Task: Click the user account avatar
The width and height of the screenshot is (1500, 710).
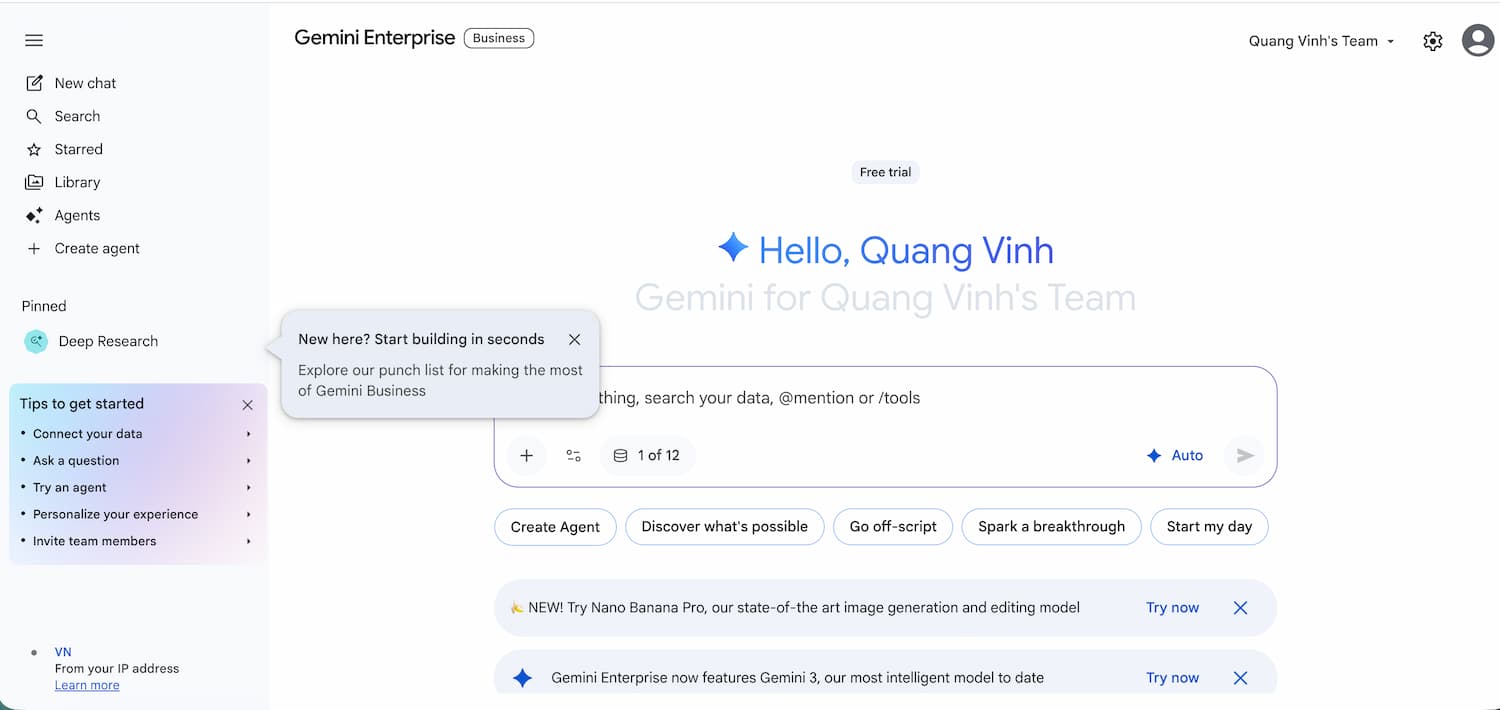Action: point(1477,41)
